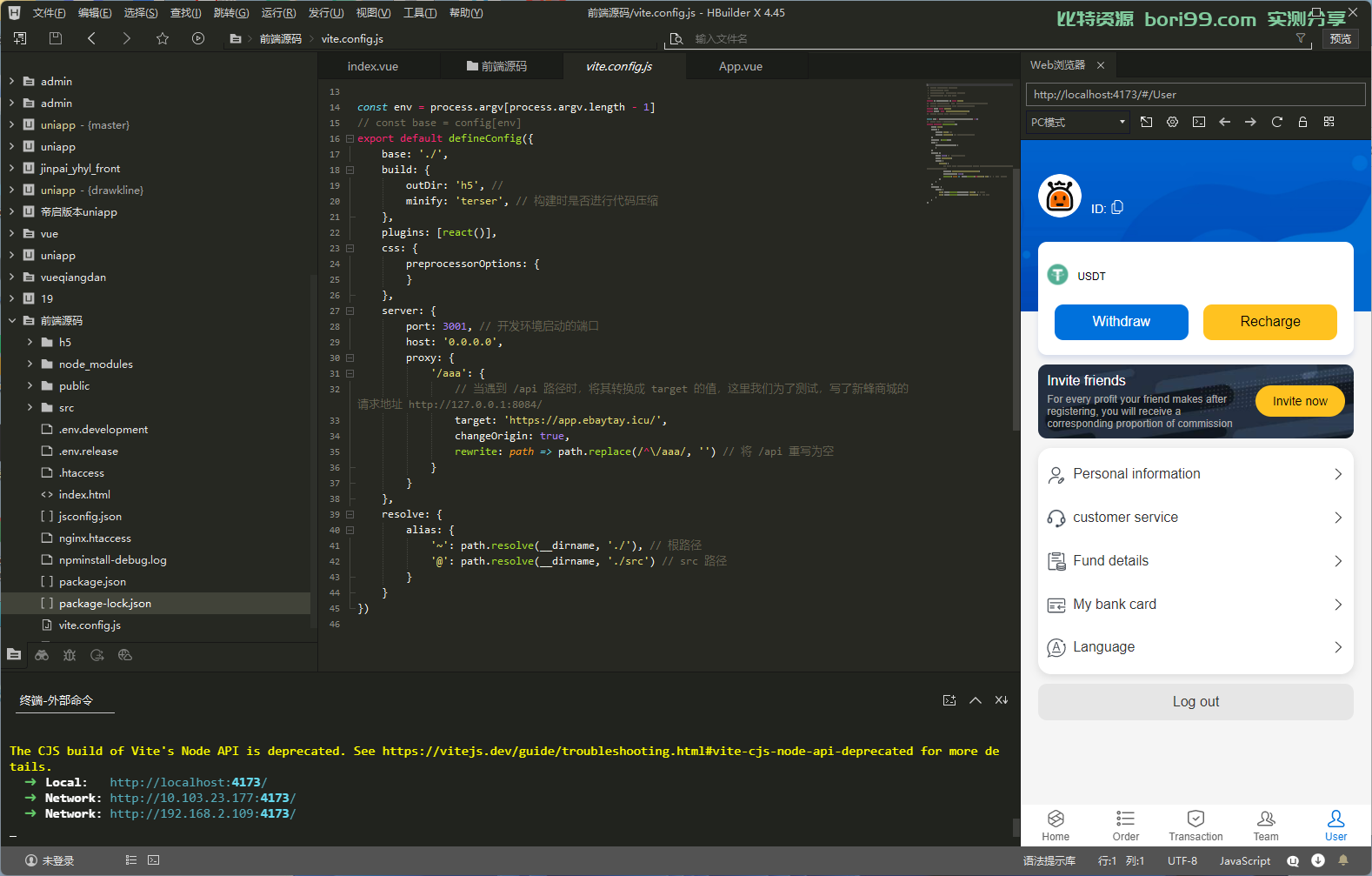
Task: Click the Invite now button
Action: point(1300,401)
